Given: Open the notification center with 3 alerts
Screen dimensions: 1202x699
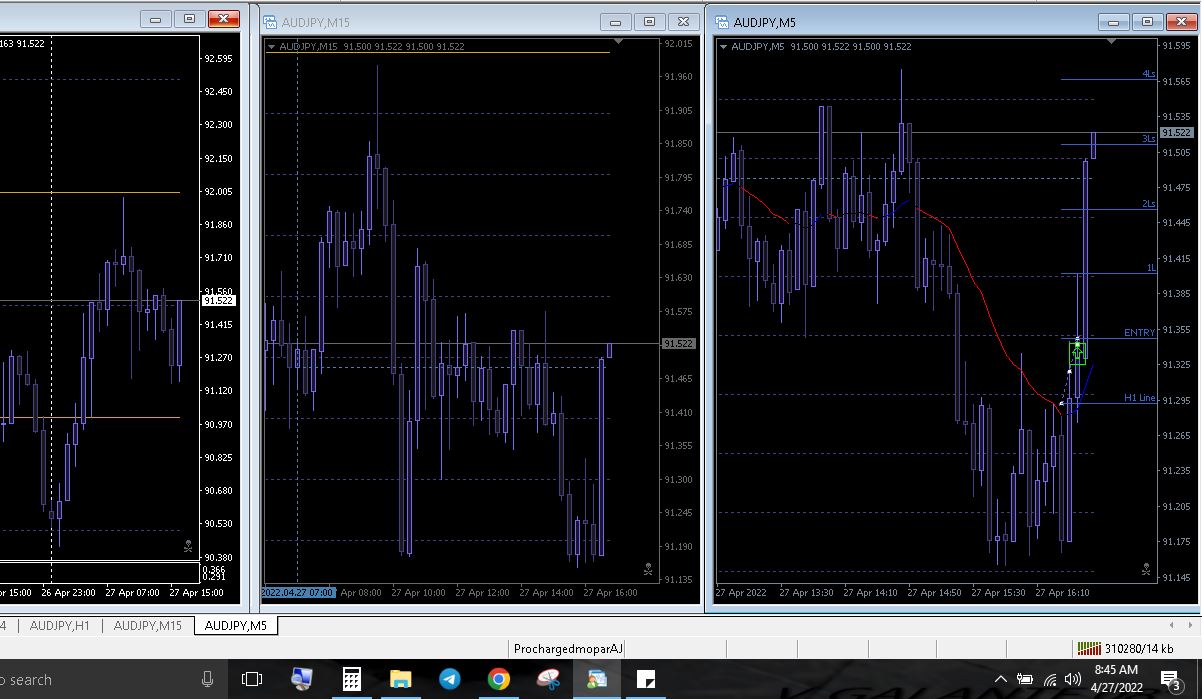Looking at the screenshot, I should pyautogui.click(x=1170, y=680).
